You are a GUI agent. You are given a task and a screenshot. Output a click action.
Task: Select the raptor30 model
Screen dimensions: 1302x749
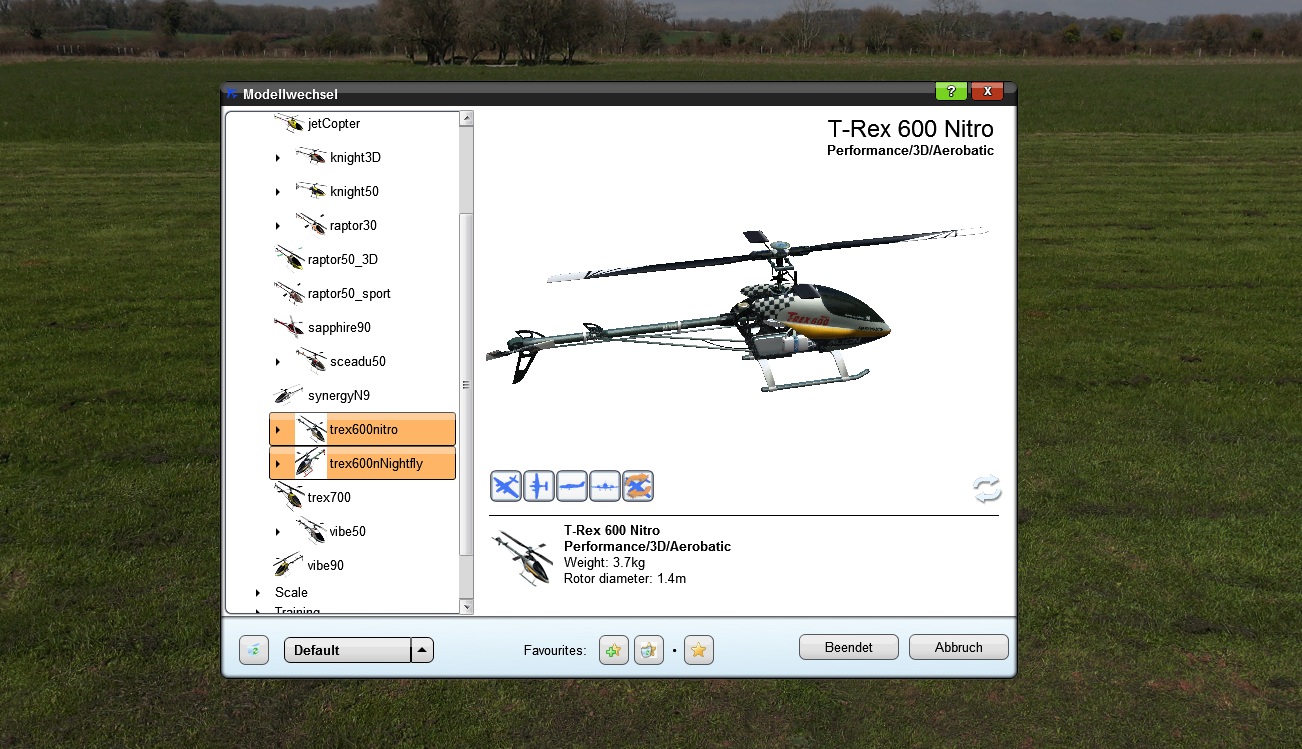[353, 225]
